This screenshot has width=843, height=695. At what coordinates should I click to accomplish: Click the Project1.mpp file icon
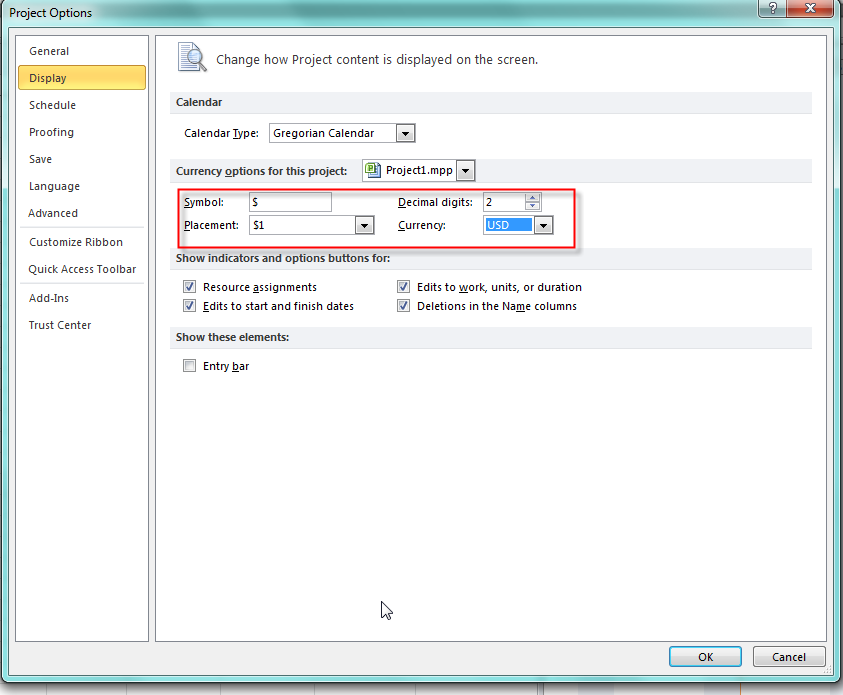(373, 170)
